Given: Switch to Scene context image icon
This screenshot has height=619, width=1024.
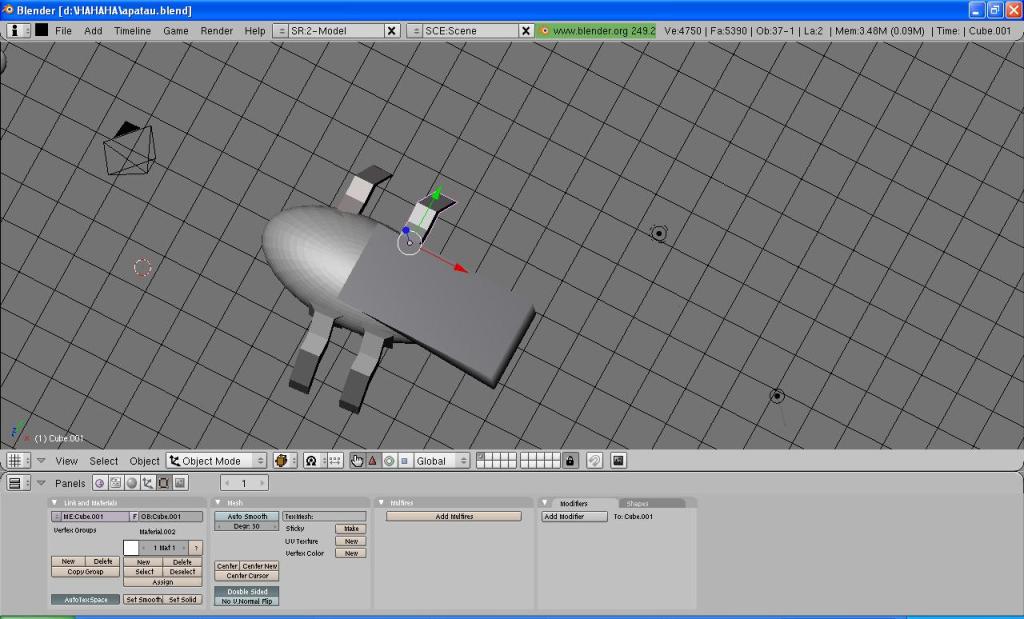Looking at the screenshot, I should 180,483.
